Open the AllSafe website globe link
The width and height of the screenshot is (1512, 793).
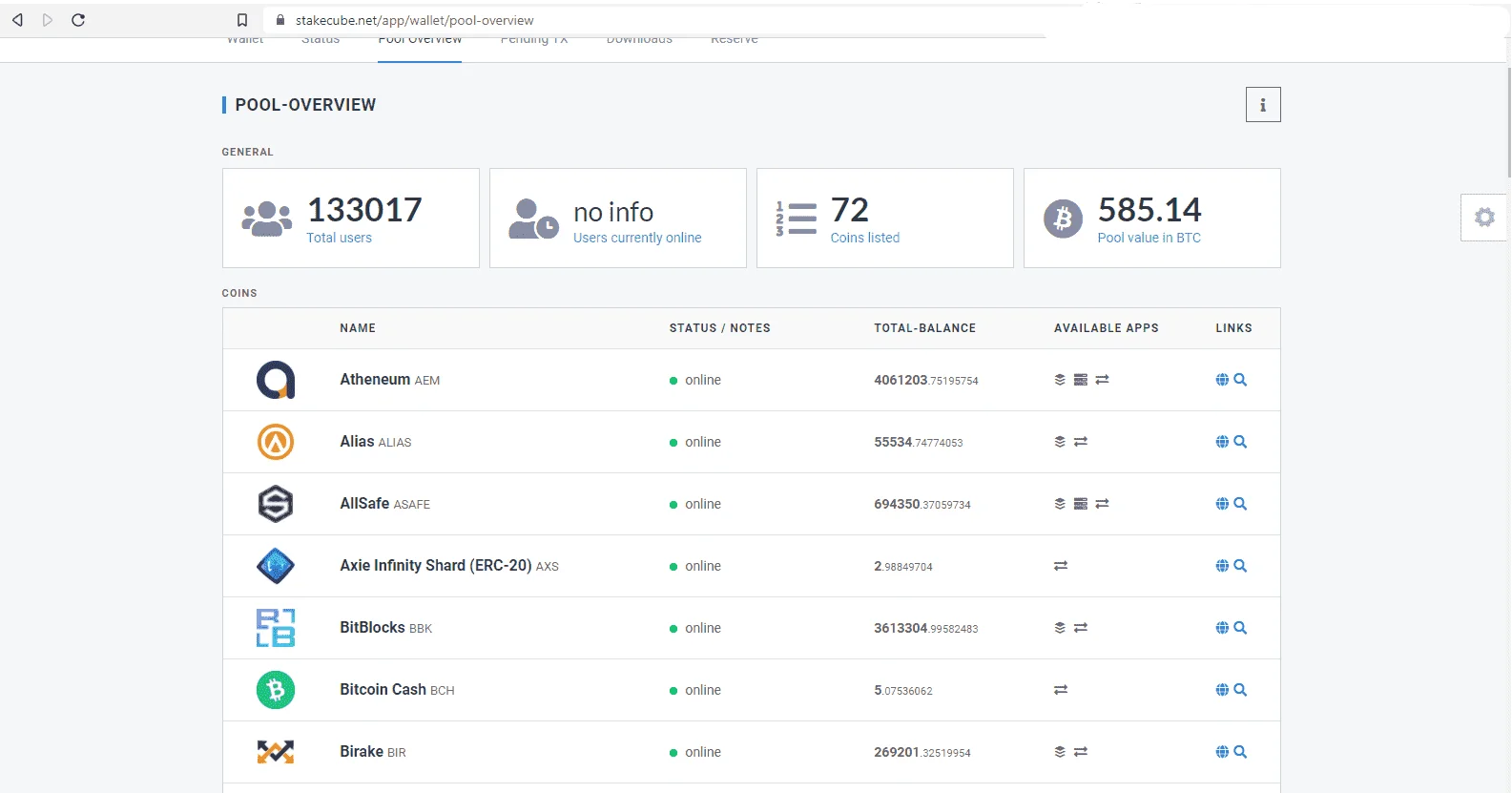coord(1222,504)
